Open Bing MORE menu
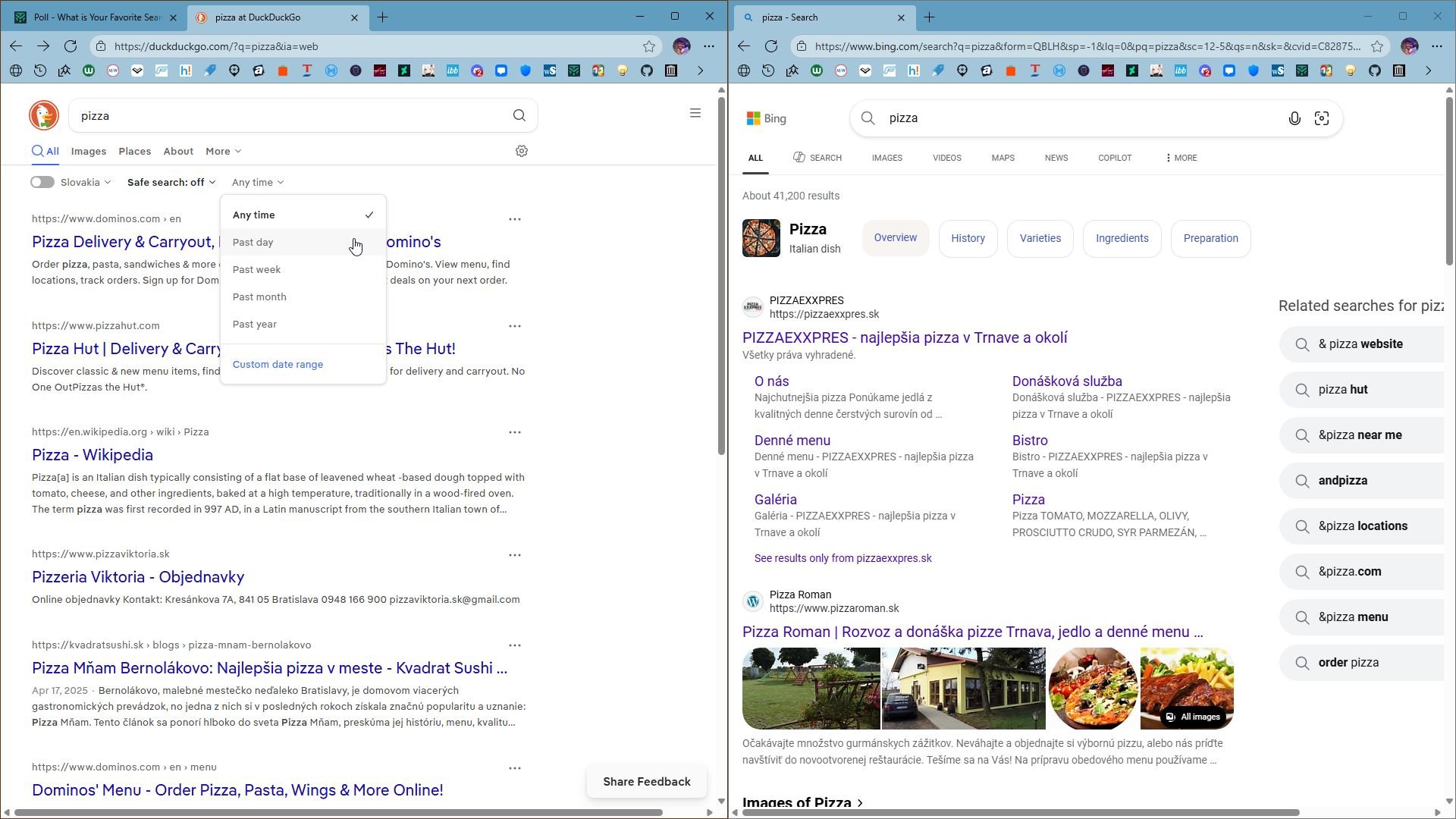 click(1181, 158)
